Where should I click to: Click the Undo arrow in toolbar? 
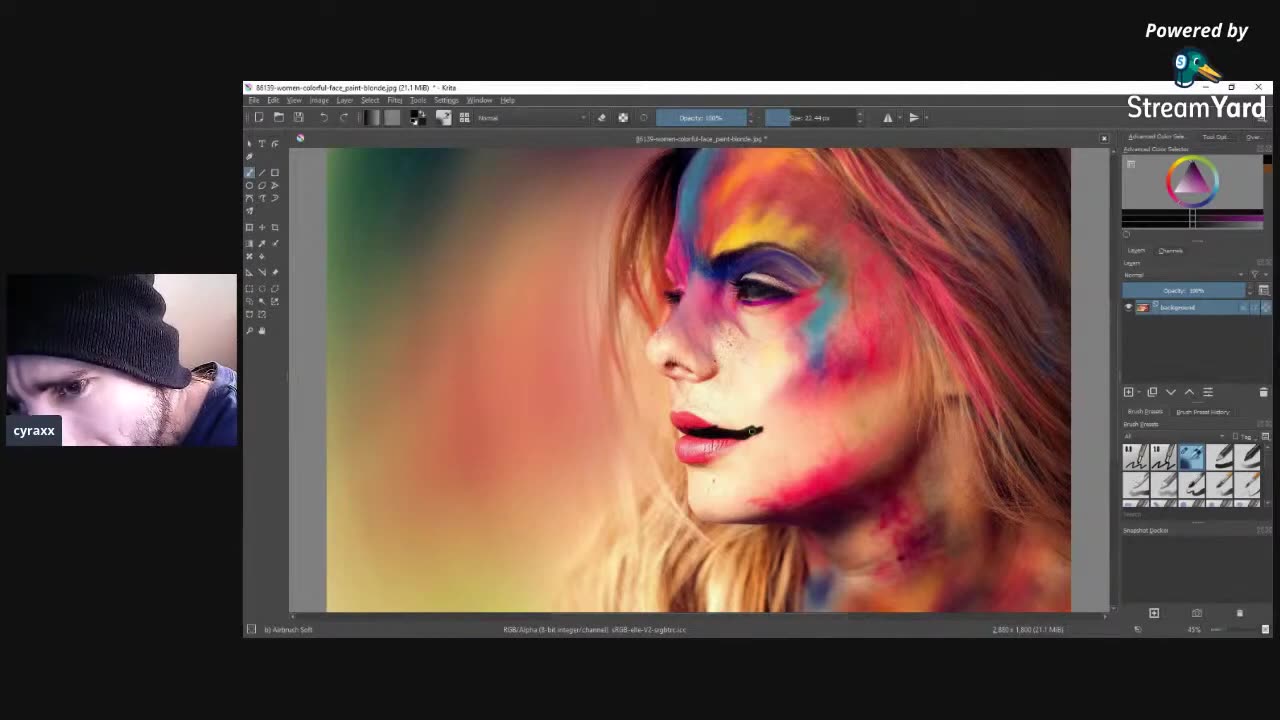(323, 118)
